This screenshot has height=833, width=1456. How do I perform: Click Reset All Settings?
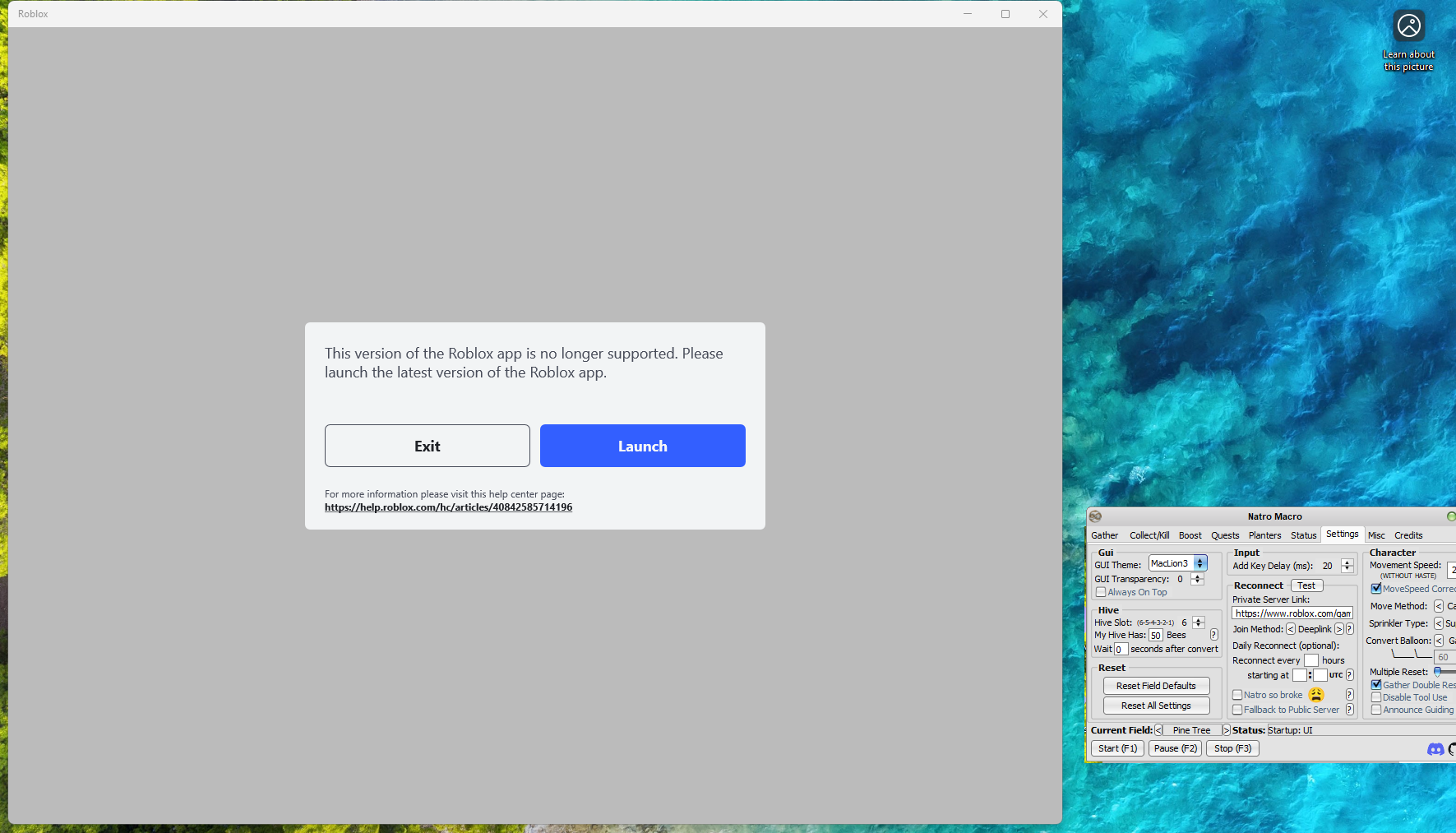click(x=1156, y=706)
